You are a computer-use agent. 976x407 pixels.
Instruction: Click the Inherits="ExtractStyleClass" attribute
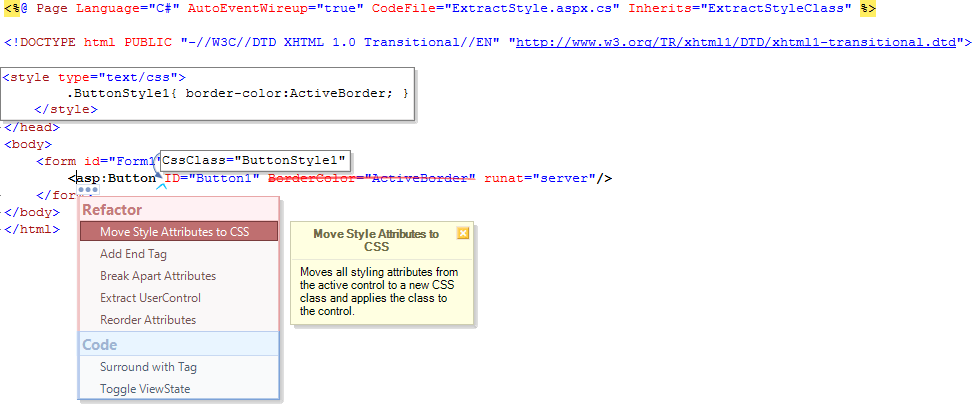click(740, 9)
